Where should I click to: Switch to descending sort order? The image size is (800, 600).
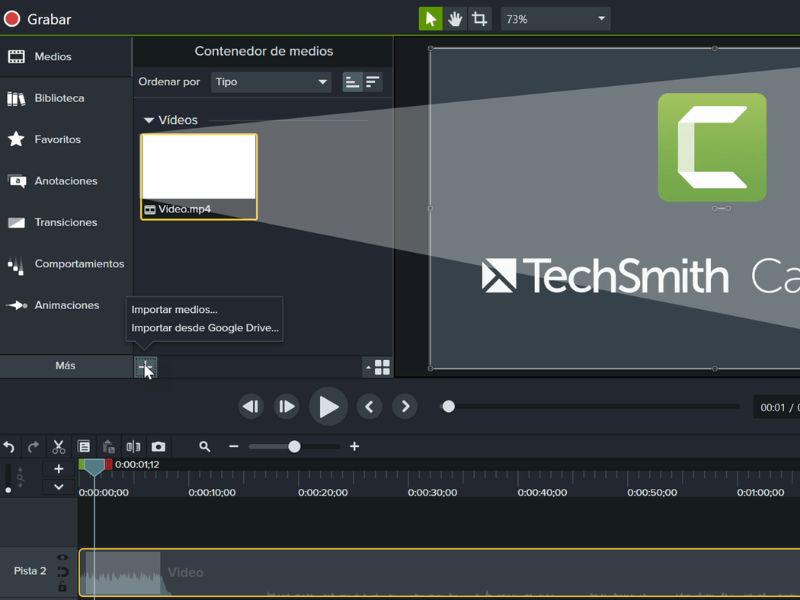[373, 82]
